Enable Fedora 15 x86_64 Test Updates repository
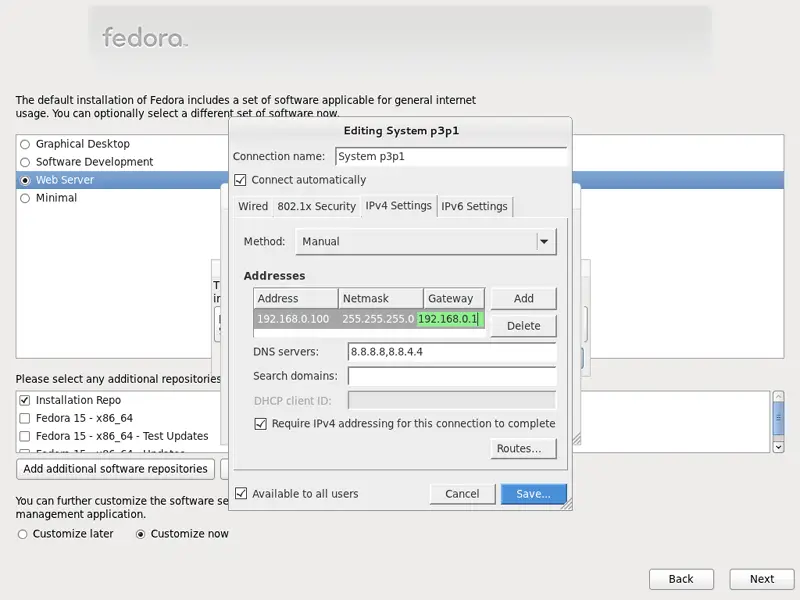The width and height of the screenshot is (800, 600). [x=24, y=436]
